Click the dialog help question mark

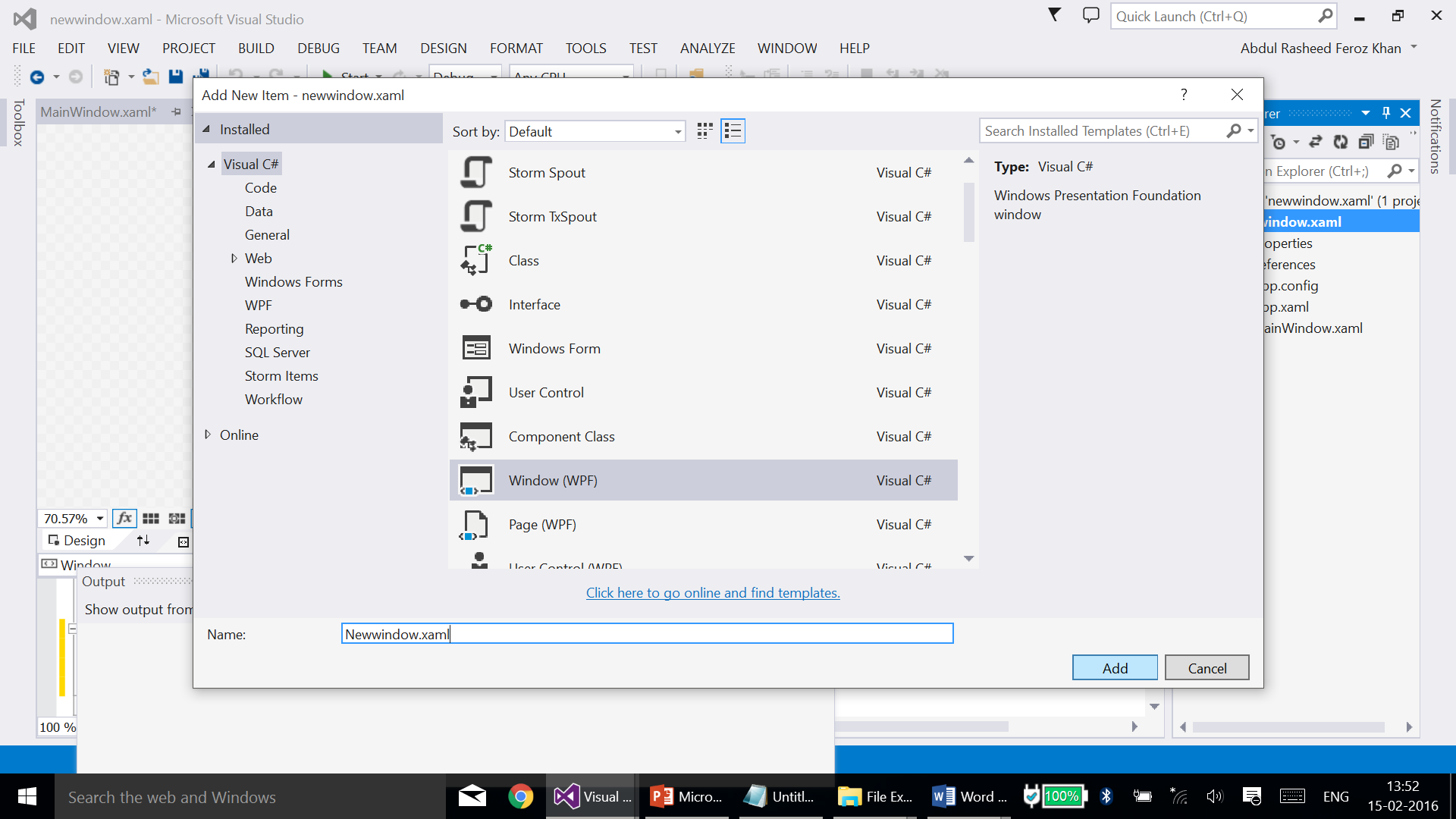pos(1183,94)
